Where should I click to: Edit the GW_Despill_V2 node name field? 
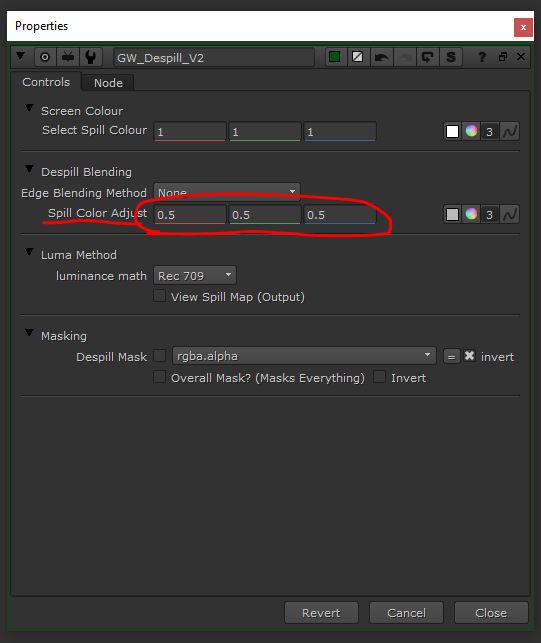click(x=214, y=57)
